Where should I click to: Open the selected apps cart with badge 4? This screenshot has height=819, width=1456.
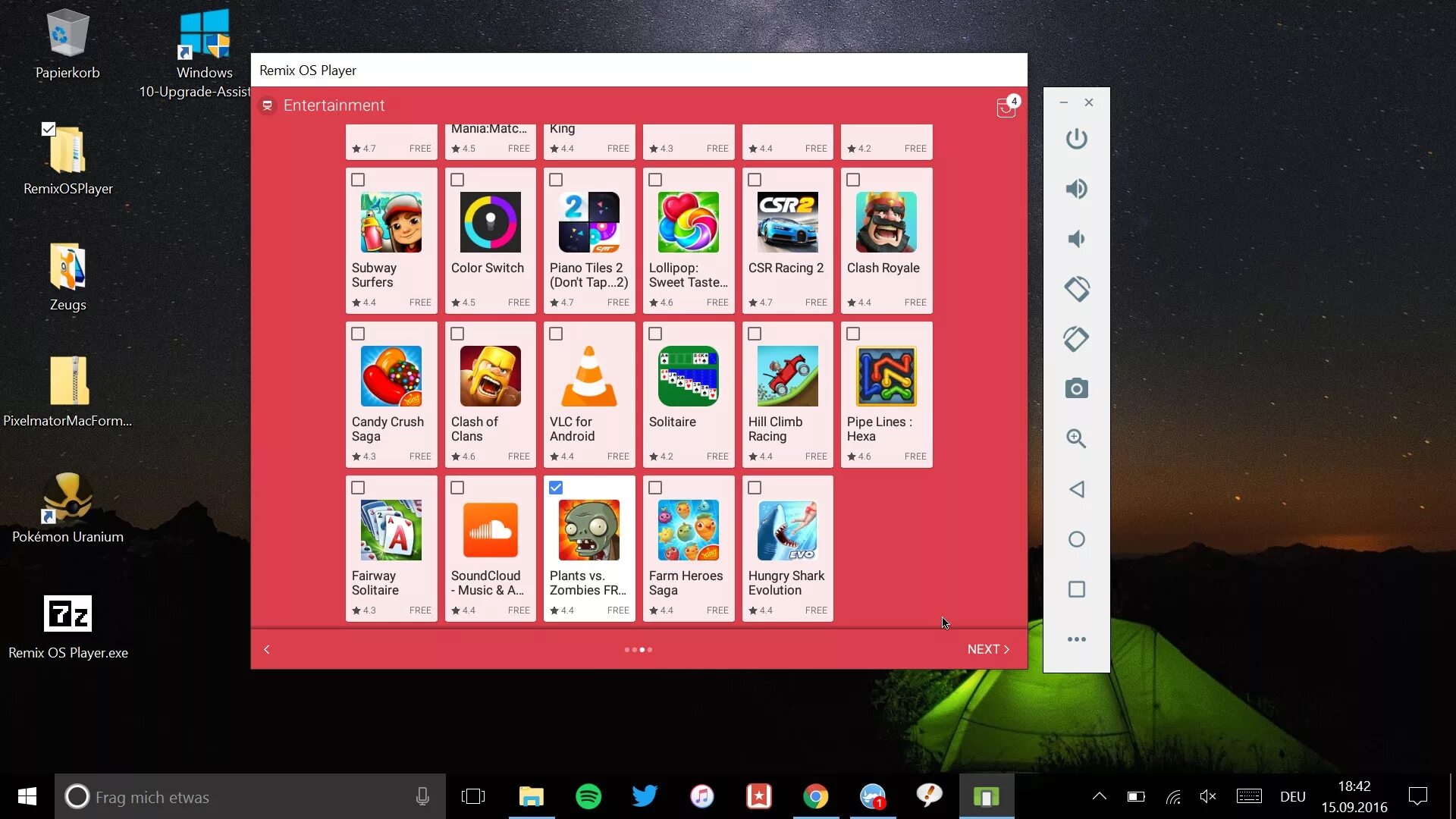[x=1006, y=107]
